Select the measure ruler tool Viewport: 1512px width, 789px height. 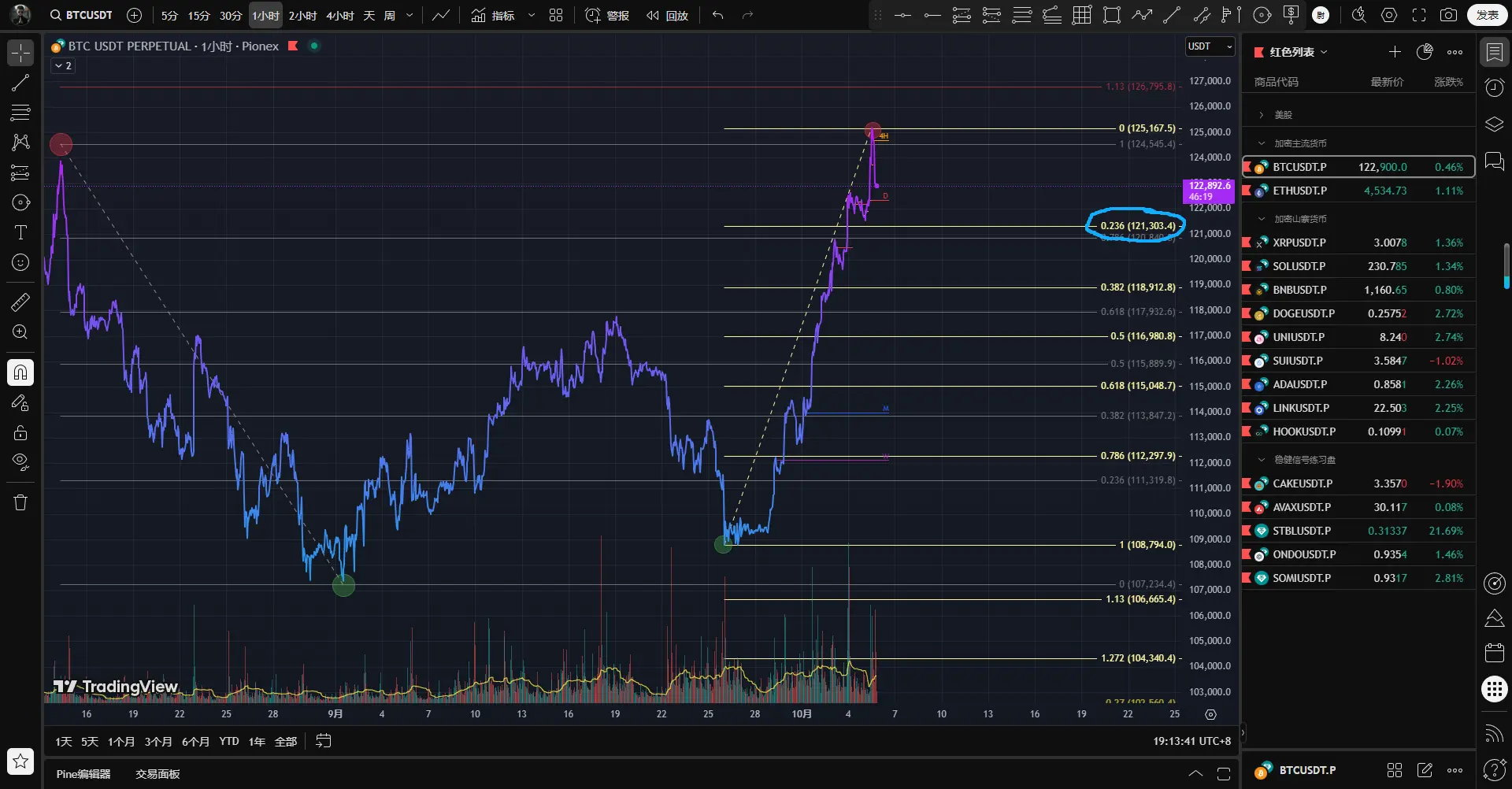coord(20,302)
